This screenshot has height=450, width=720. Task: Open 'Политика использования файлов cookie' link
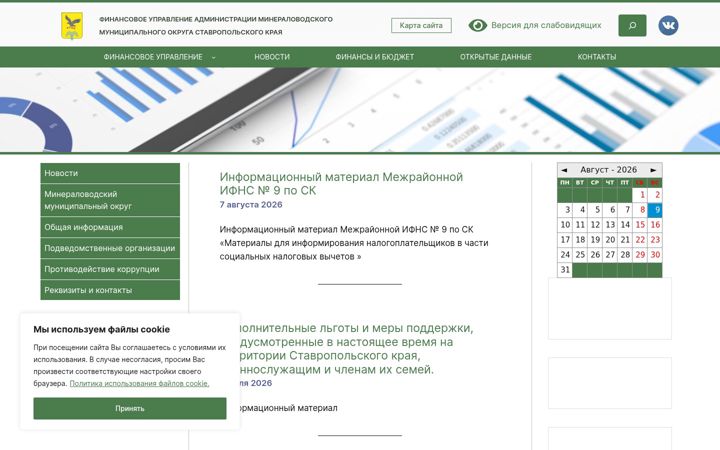[x=139, y=383]
